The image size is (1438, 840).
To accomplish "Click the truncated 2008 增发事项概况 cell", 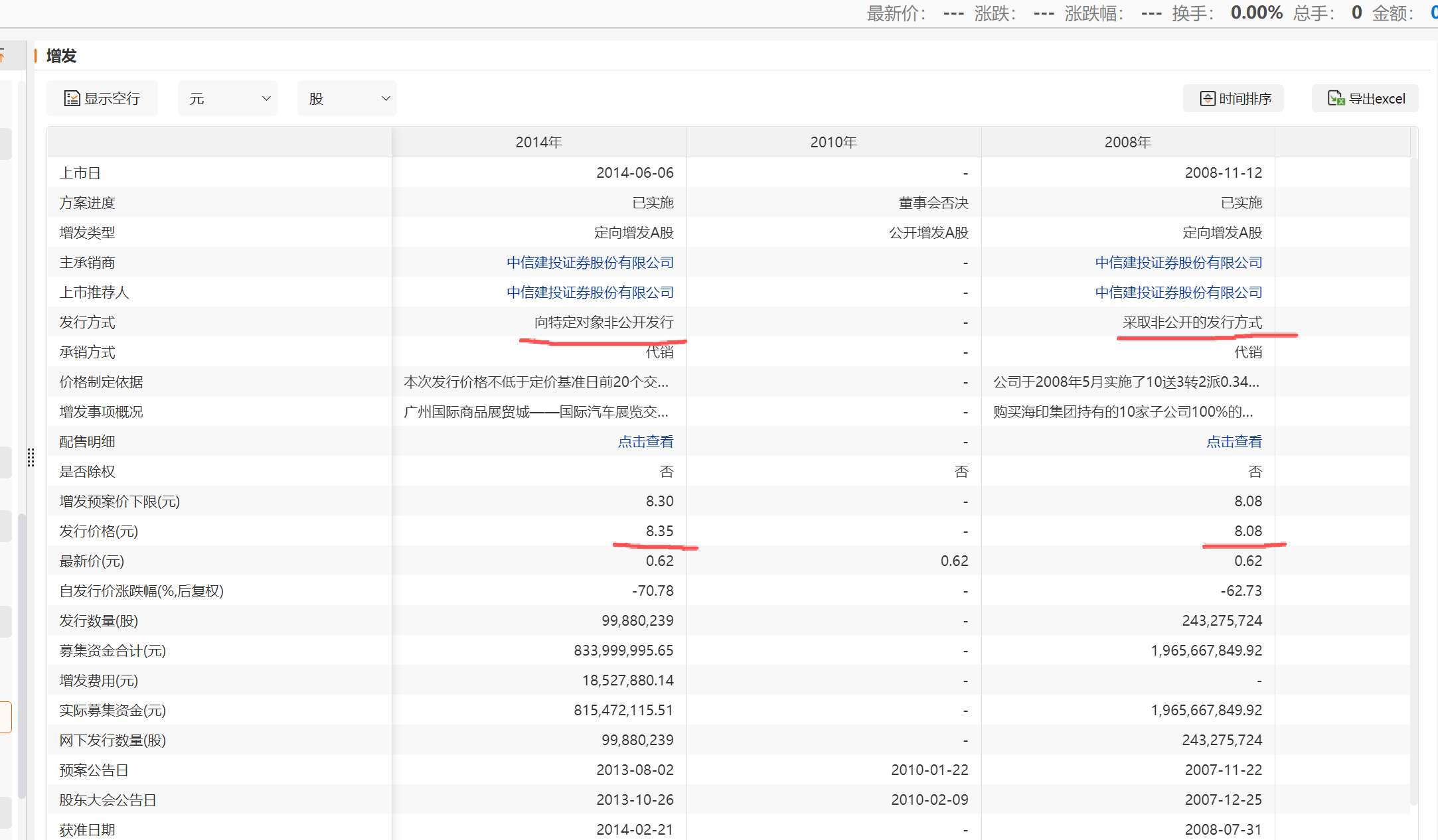I will 1123,412.
